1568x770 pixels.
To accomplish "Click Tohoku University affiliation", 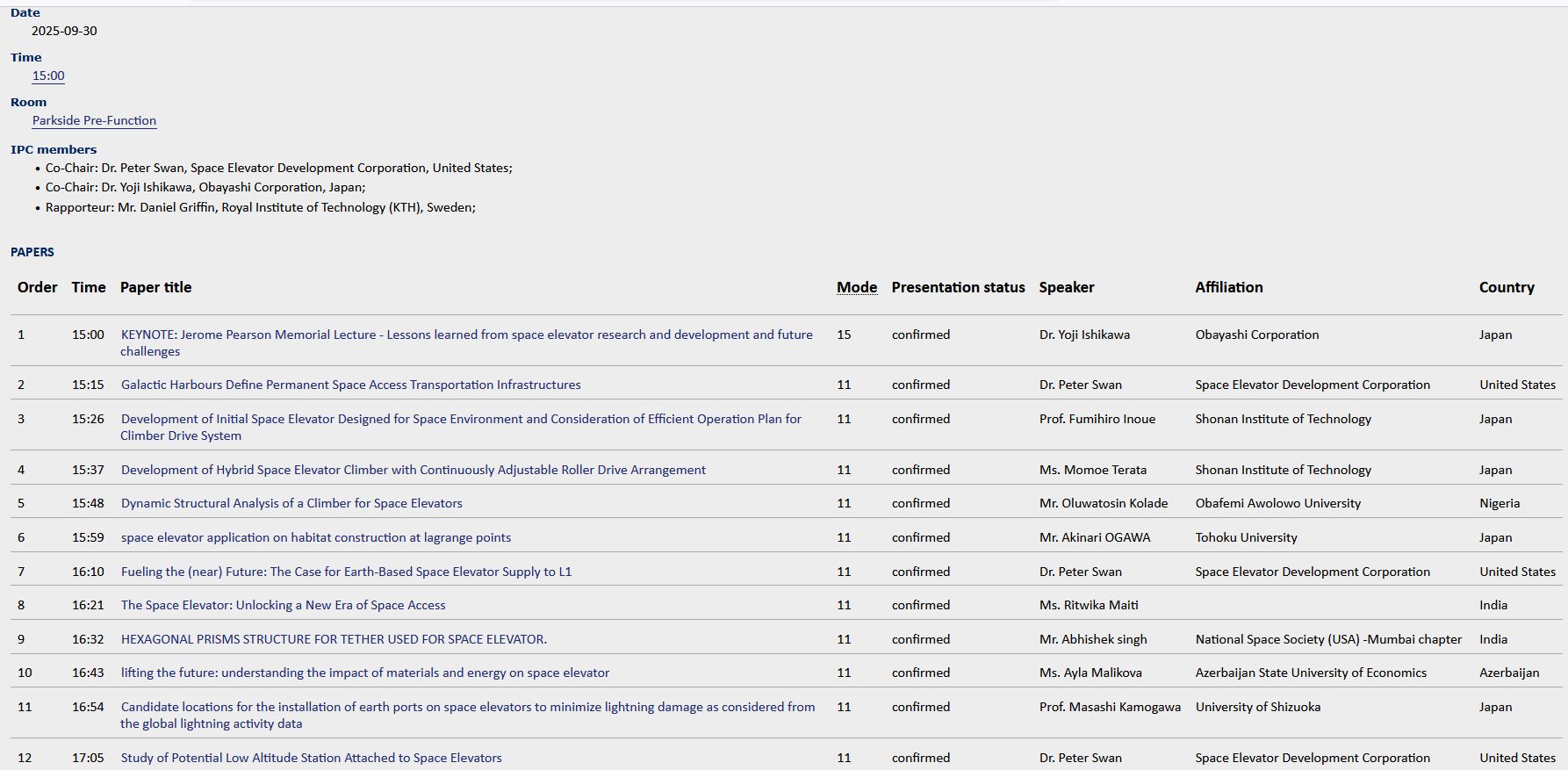I will pos(1246,537).
